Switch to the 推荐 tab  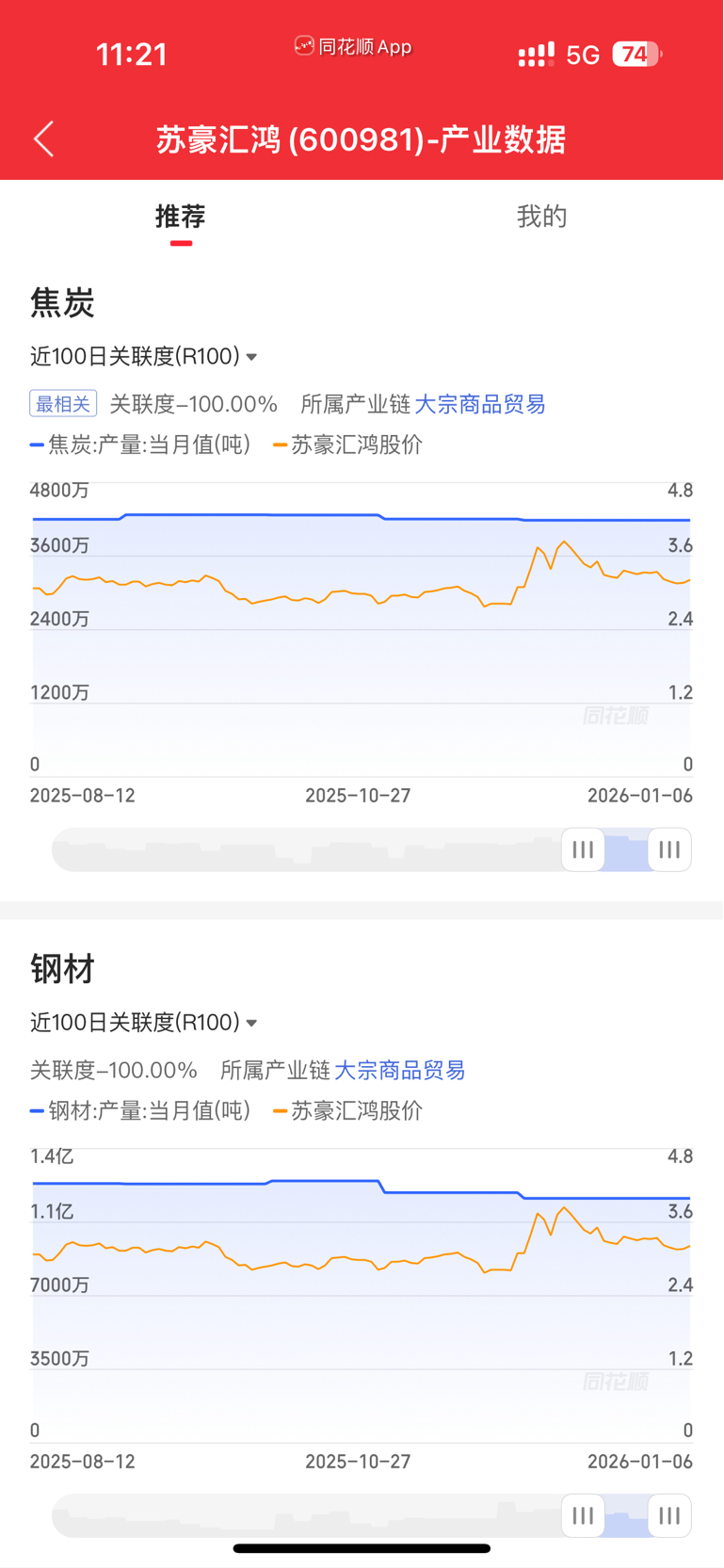[x=181, y=217]
